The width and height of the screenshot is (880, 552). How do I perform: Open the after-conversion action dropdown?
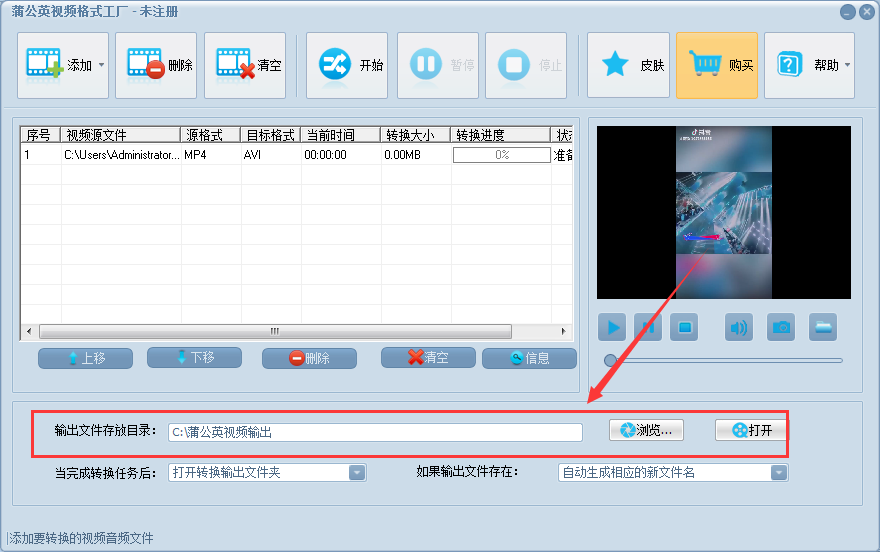tap(357, 473)
